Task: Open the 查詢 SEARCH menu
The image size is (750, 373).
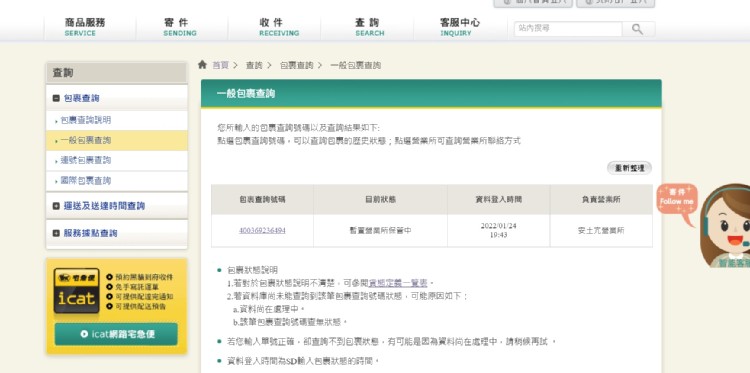Action: [369, 27]
